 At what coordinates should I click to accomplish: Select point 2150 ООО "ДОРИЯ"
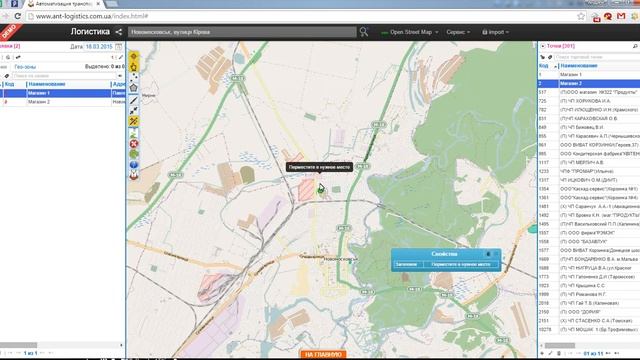589,312
